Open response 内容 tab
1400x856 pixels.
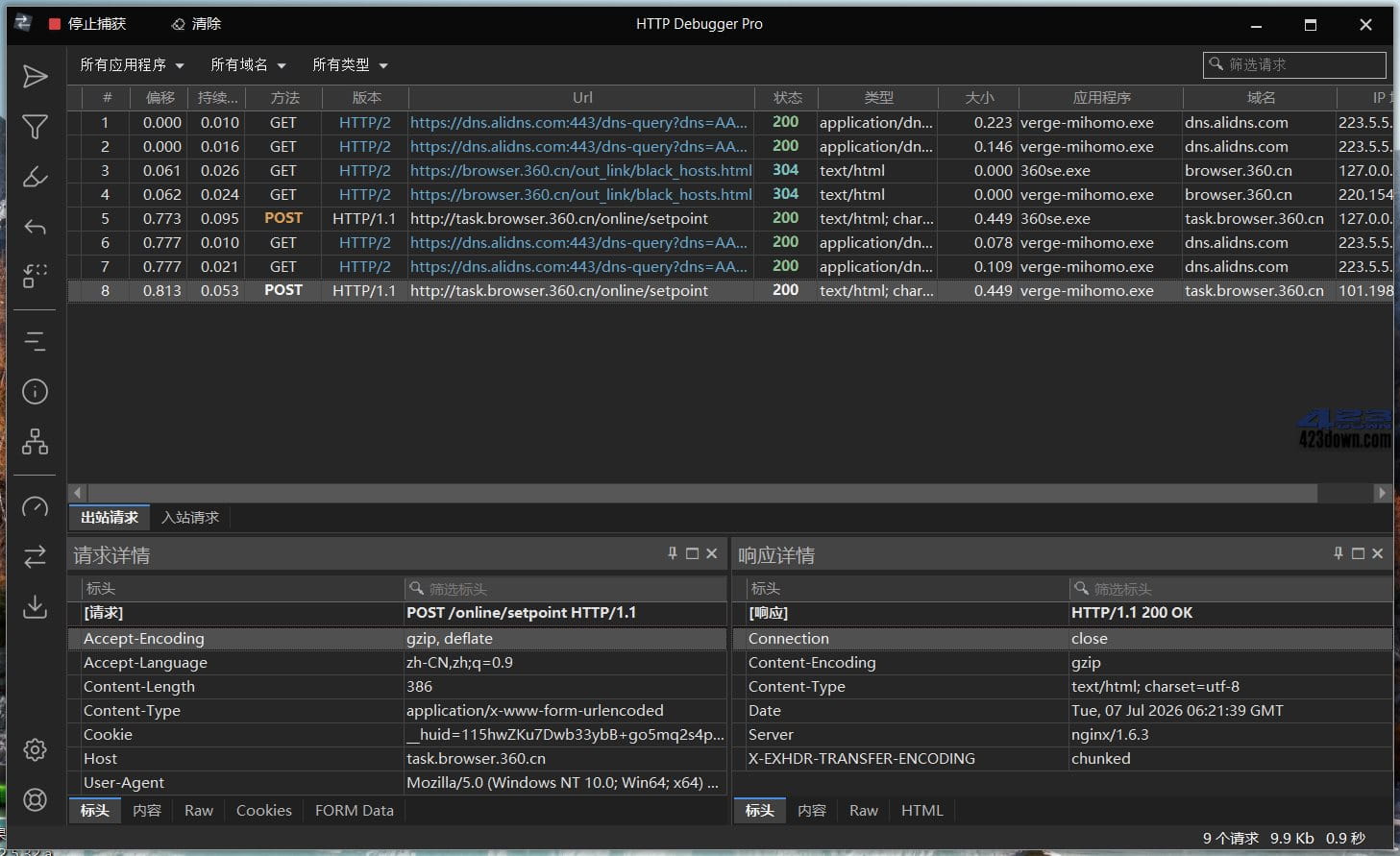click(812, 811)
